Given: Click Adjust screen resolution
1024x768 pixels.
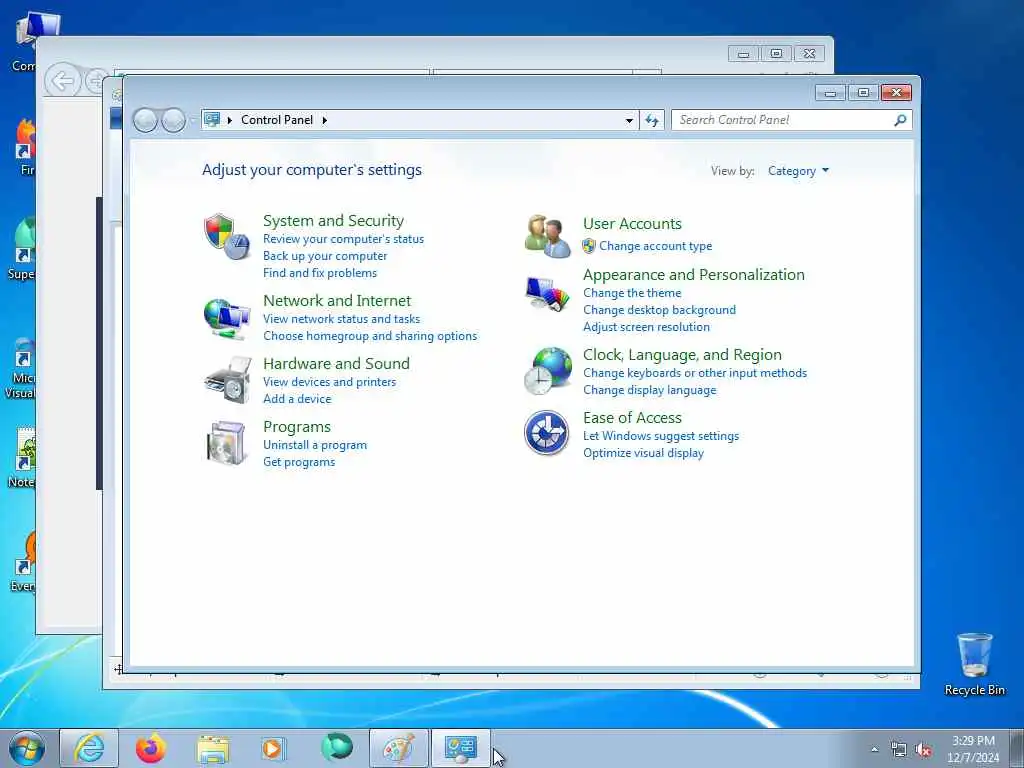Looking at the screenshot, I should pyautogui.click(x=646, y=327).
